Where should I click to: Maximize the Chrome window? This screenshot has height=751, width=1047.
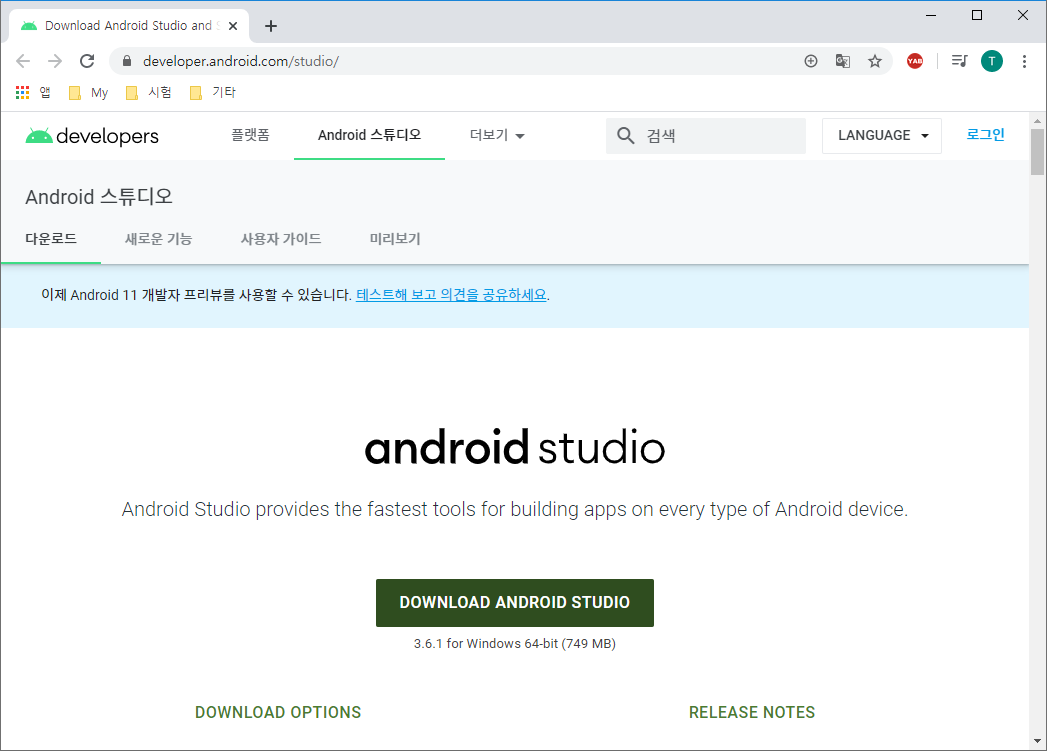coord(977,15)
